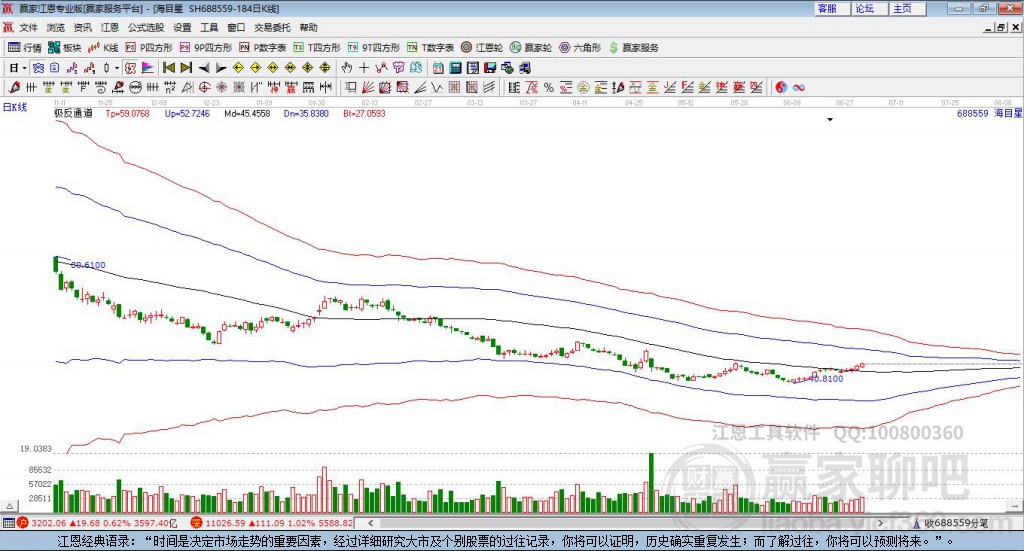This screenshot has width=1024, height=551.
Task: Expand the 日 period dropdown arrow
Action: point(24,68)
